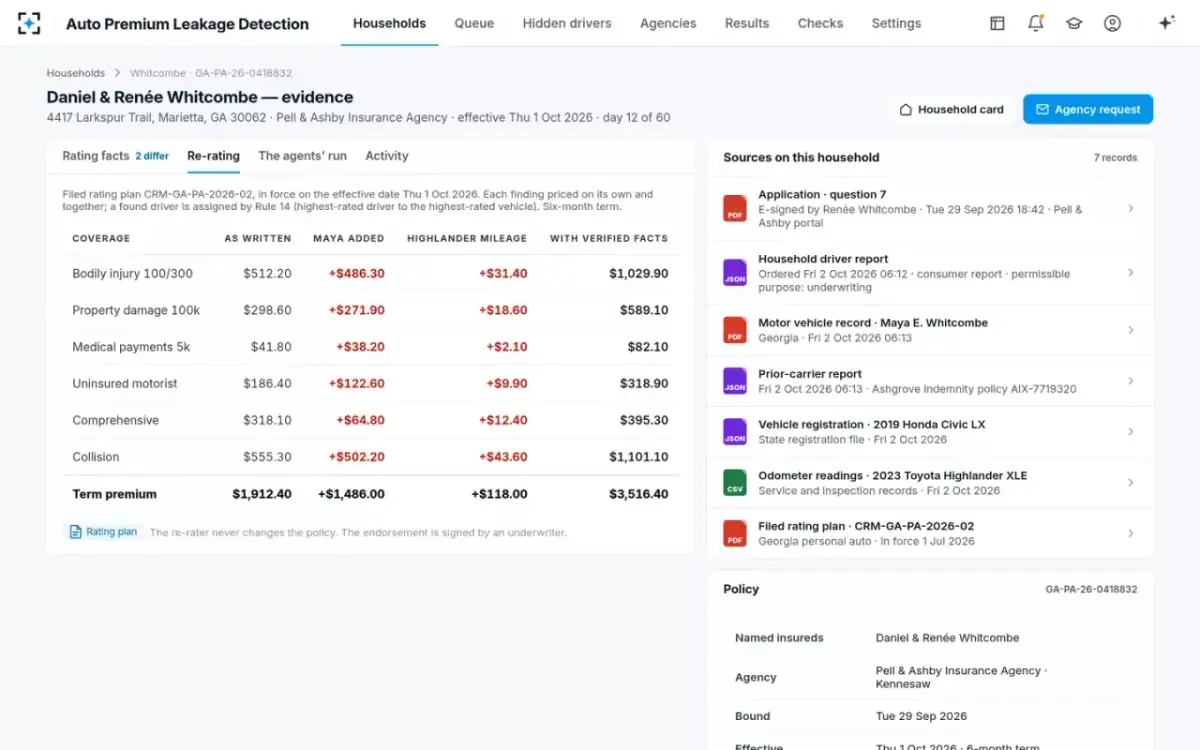Screen dimensions: 1200x750
Task: Select the Uninsured motorist row label
Action: [125, 383]
